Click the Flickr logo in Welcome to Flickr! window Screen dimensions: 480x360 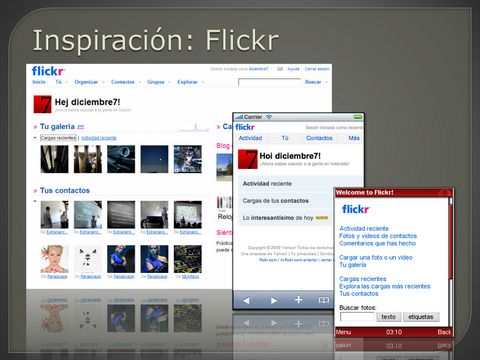(x=355, y=209)
